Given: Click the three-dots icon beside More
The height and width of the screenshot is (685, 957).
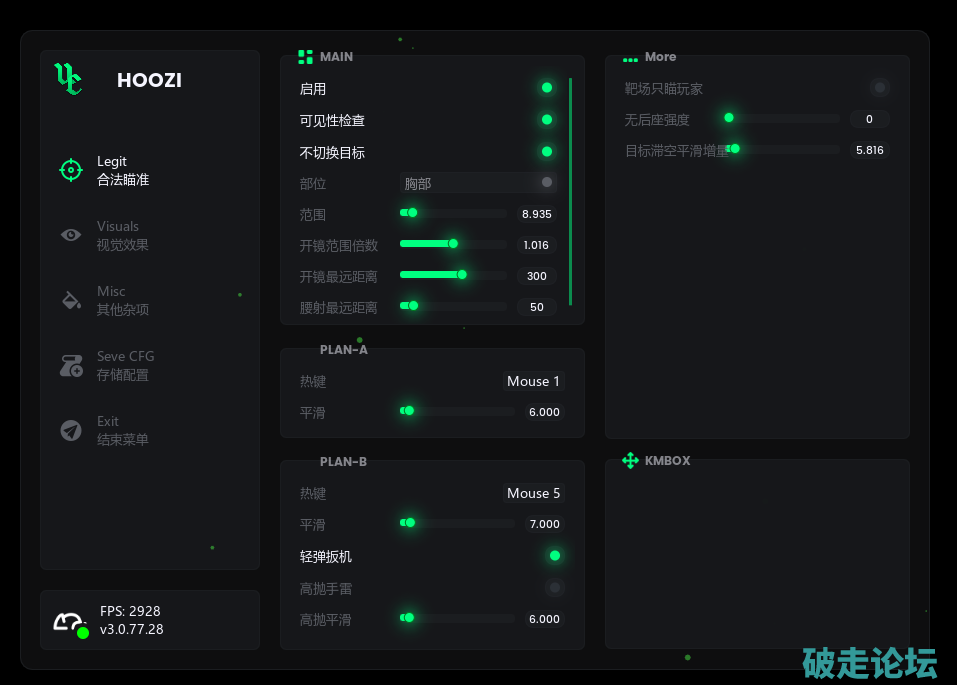Looking at the screenshot, I should 630,59.
